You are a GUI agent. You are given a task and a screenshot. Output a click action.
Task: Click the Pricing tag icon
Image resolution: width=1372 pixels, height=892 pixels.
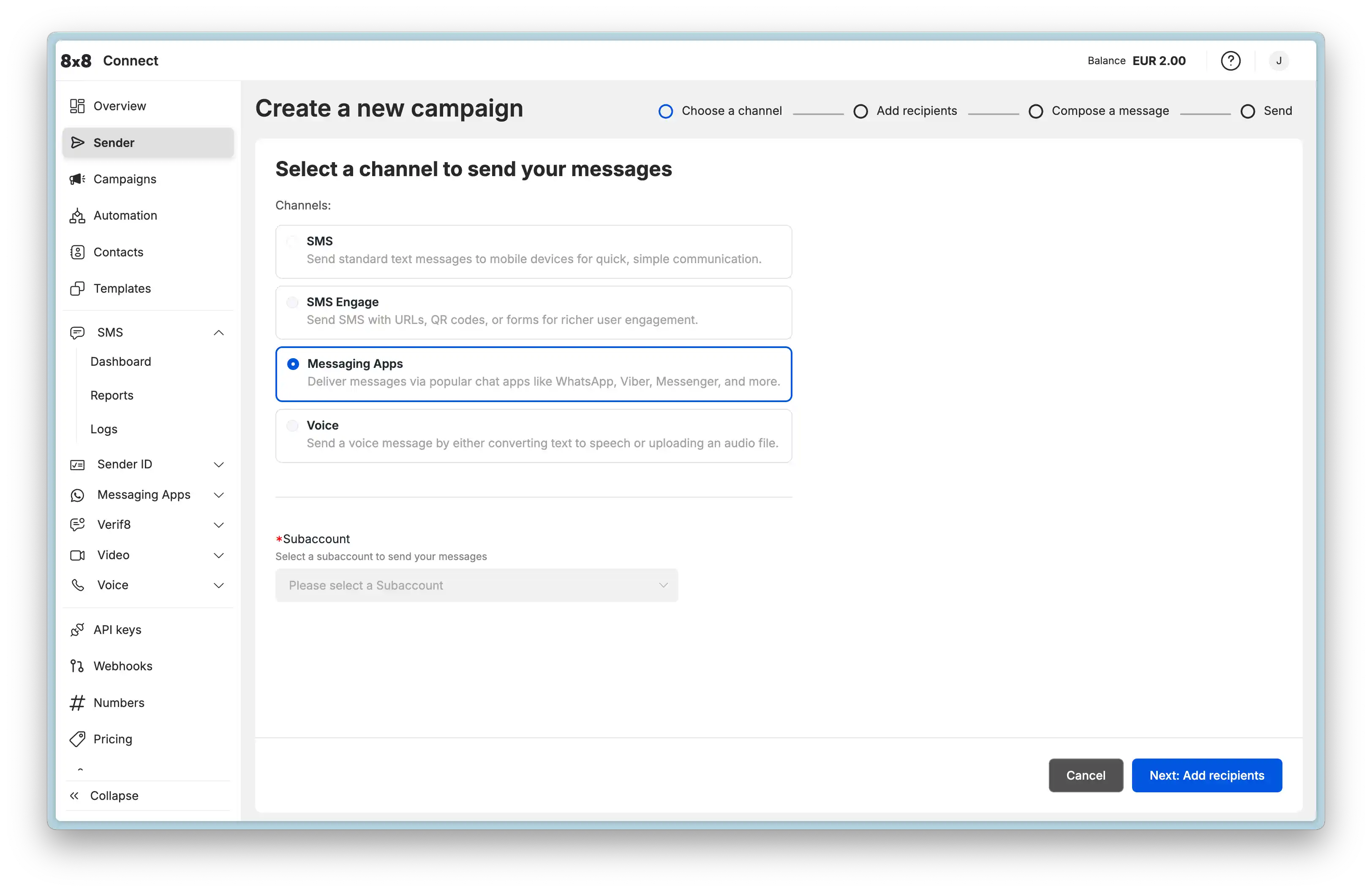coord(77,739)
